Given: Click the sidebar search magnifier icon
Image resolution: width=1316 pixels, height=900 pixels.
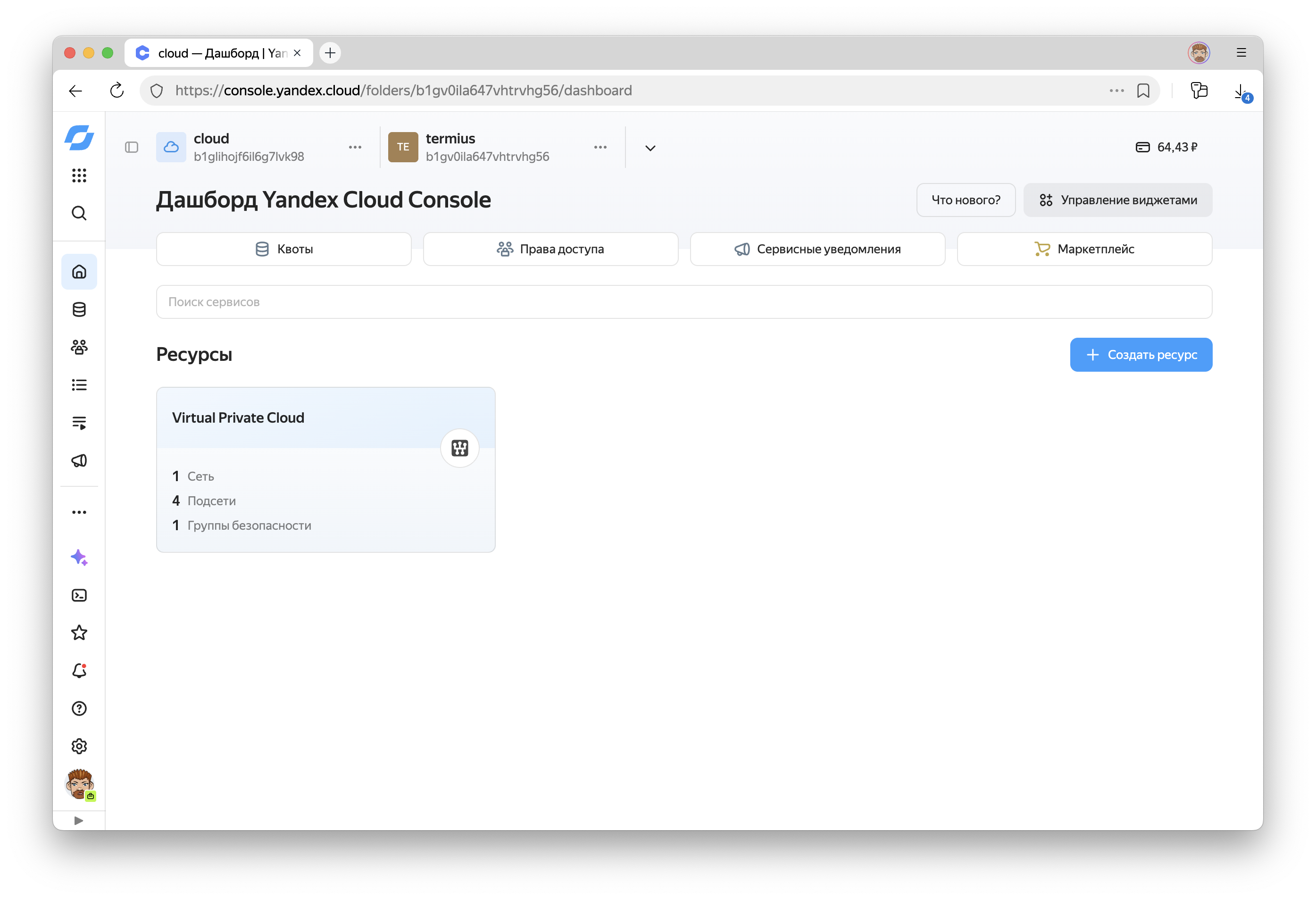Looking at the screenshot, I should [79, 214].
